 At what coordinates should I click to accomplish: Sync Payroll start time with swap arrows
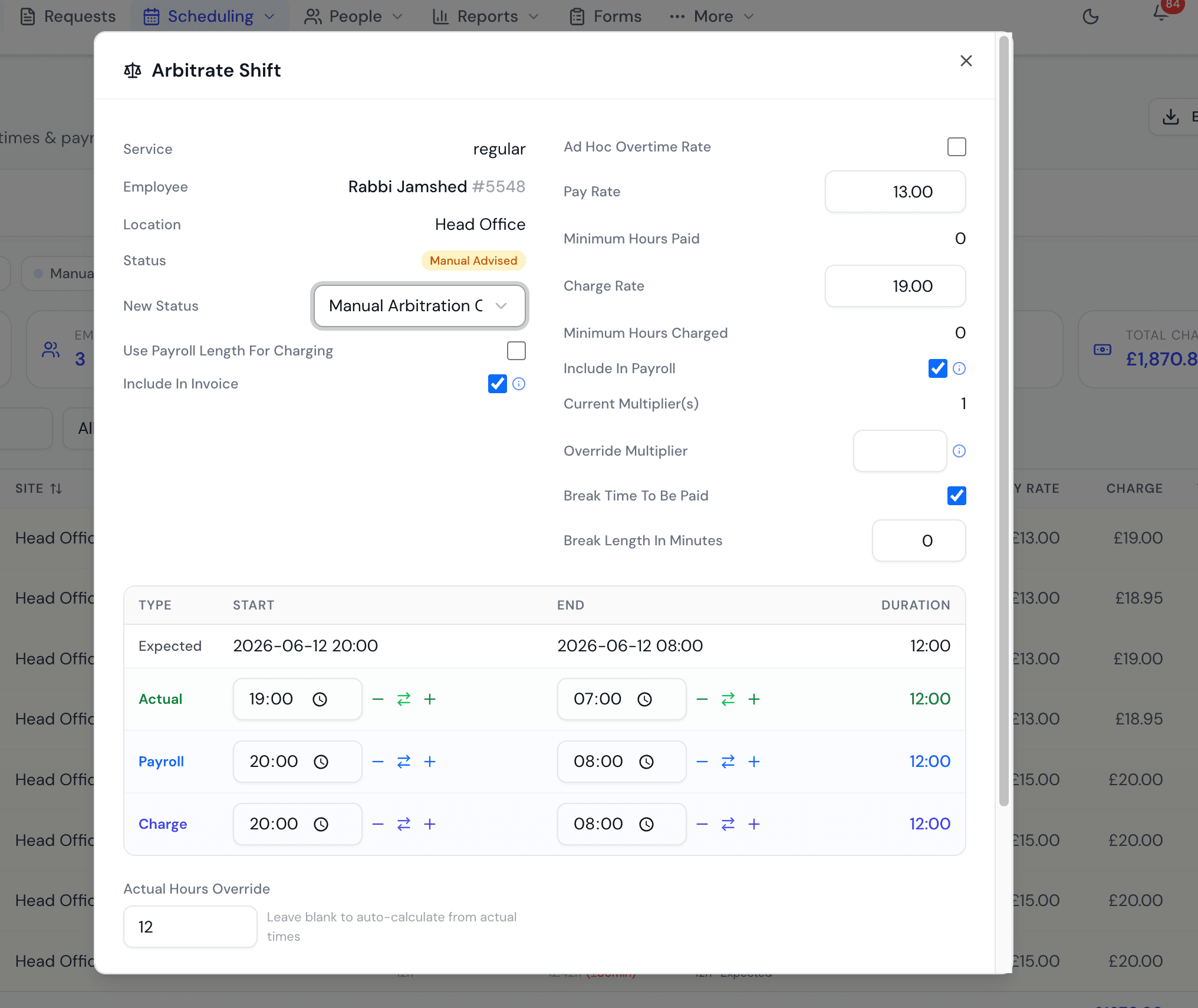coord(404,762)
